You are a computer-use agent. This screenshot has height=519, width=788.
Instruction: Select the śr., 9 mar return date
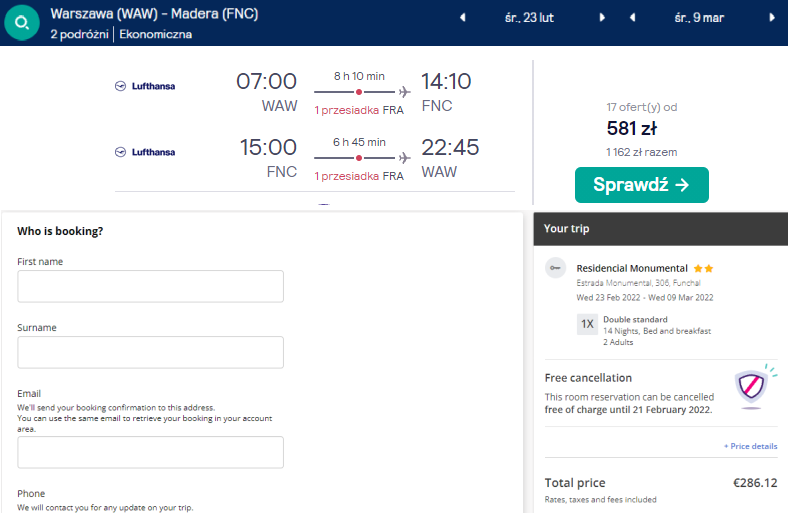coord(699,17)
